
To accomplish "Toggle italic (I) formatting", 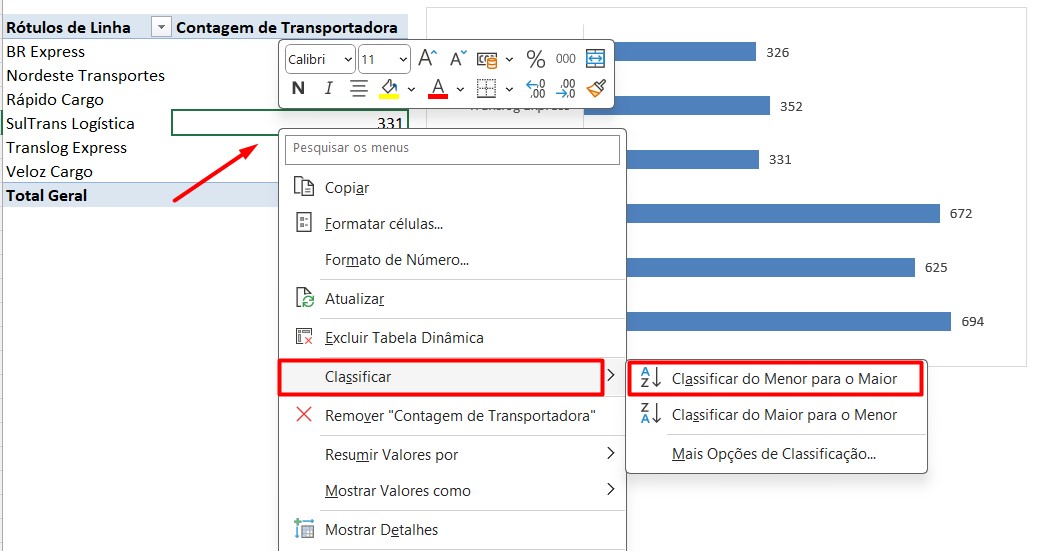I will (328, 88).
